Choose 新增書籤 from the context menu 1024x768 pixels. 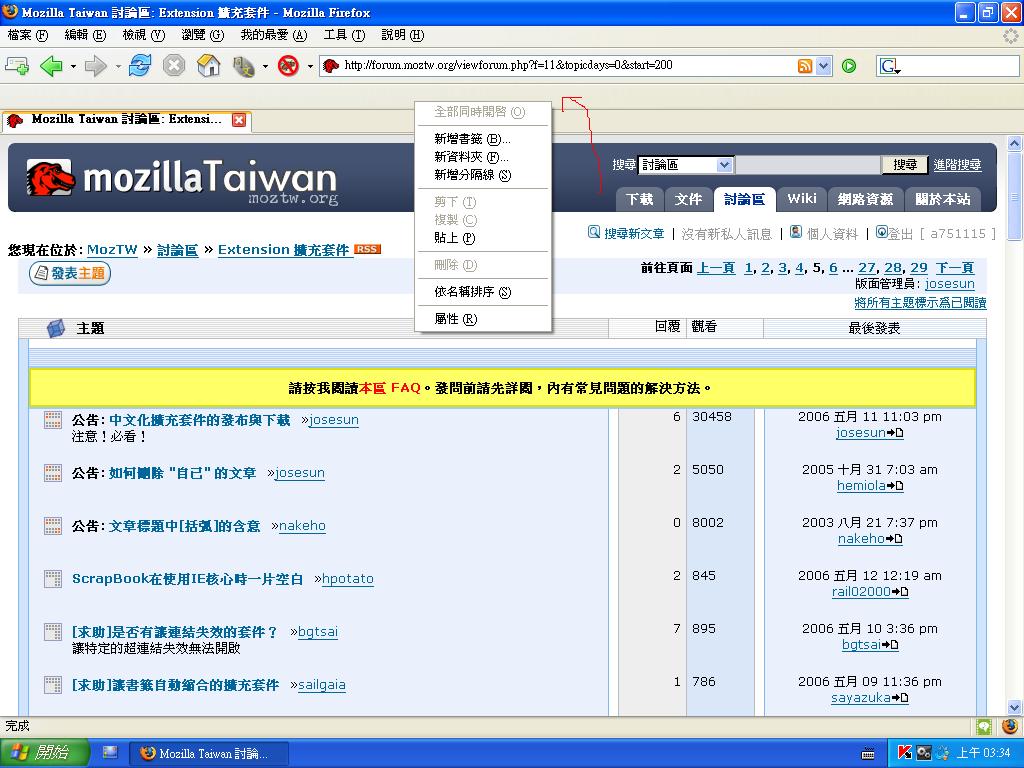point(472,139)
